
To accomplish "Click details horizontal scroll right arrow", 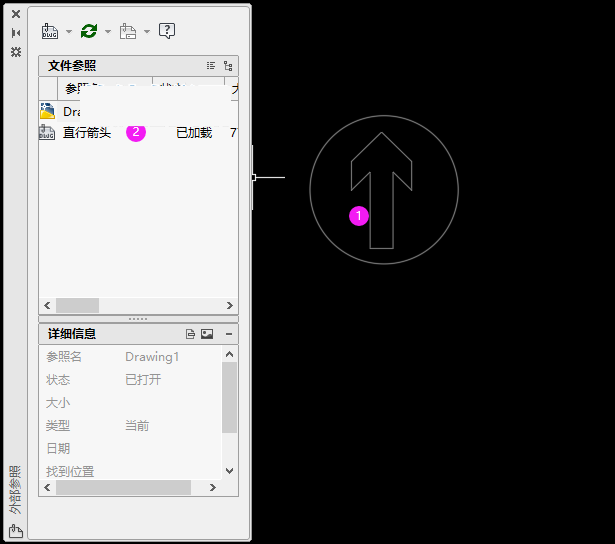I will 213,488.
